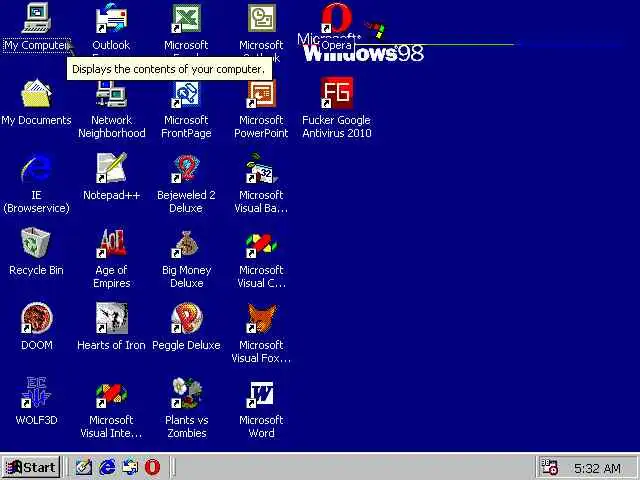Select the Peggle Deluxe shortcut icon

[186, 318]
